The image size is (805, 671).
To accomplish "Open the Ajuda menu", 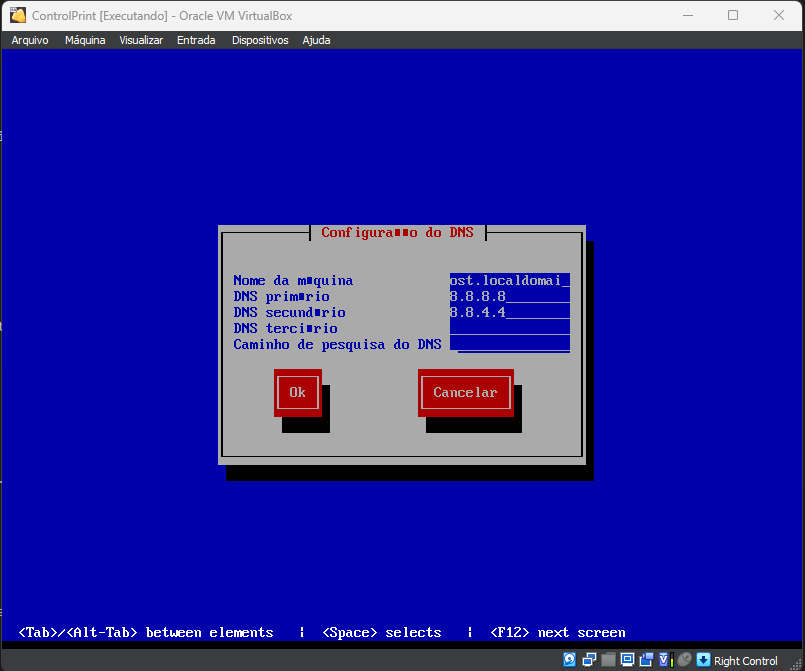I will [316, 40].
